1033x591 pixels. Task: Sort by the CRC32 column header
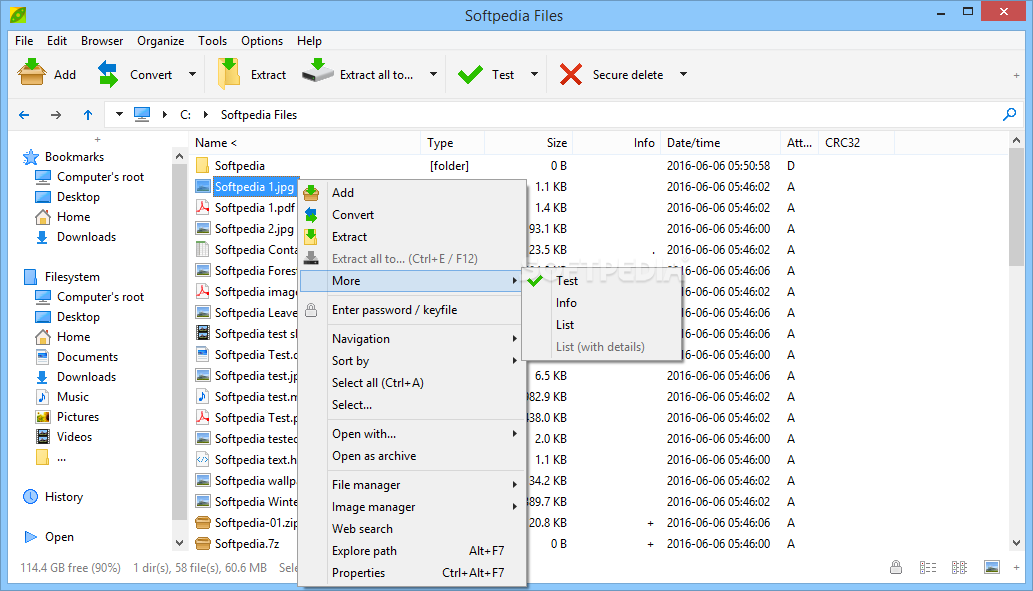(x=856, y=143)
